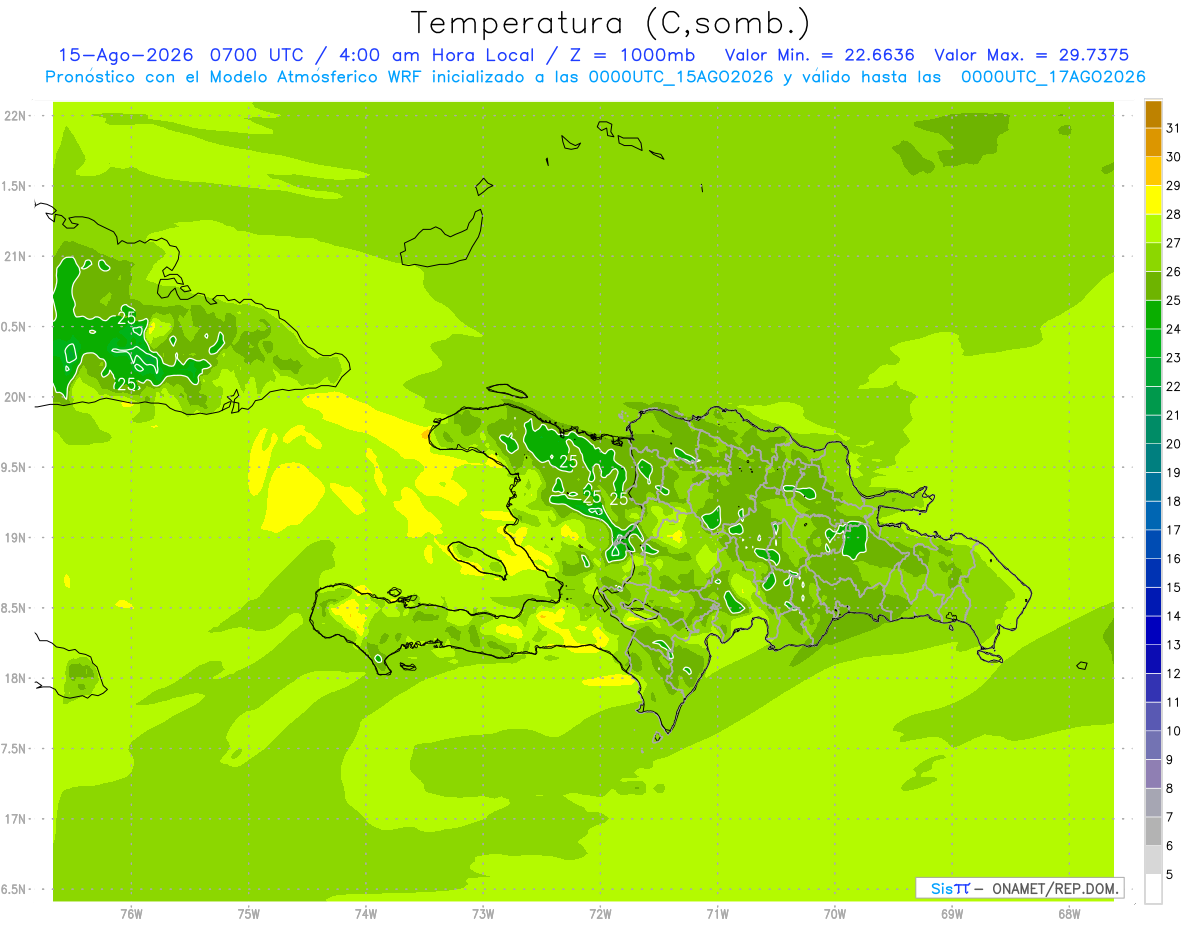Click the Valor Min. = 22.6636 text
The width and height of the screenshot is (1200, 927).
(x=819, y=55)
